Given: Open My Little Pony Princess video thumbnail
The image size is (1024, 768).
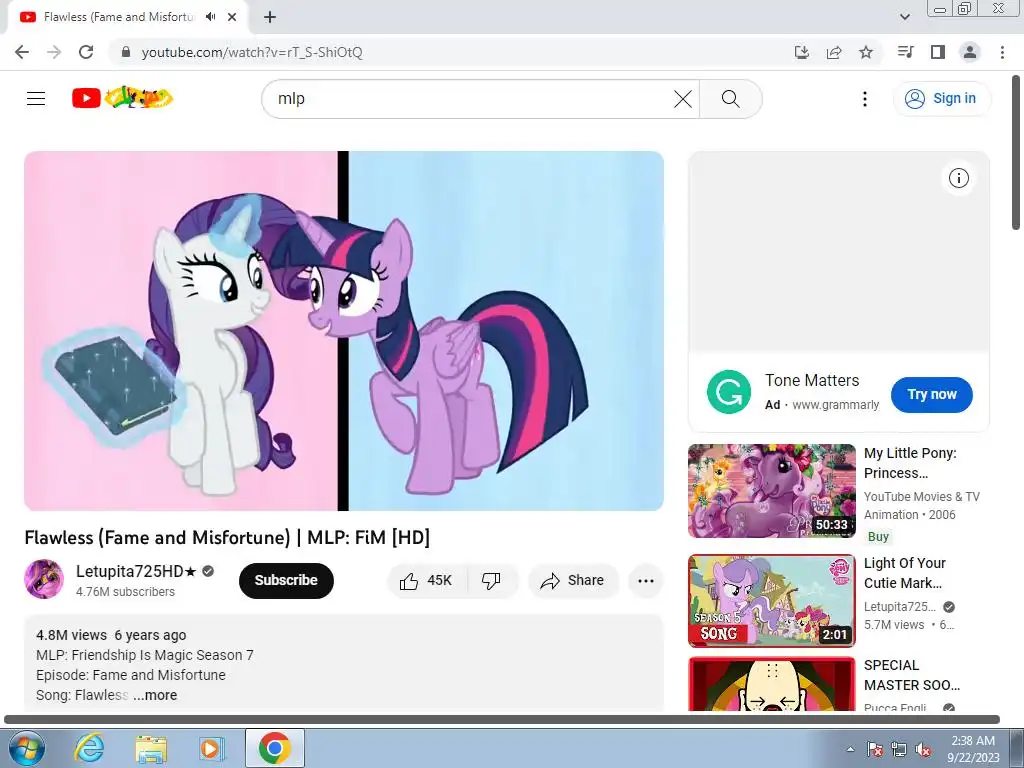Looking at the screenshot, I should 772,491.
